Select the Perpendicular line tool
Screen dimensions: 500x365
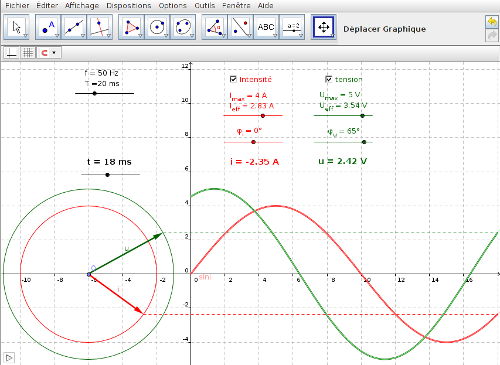coord(100,27)
